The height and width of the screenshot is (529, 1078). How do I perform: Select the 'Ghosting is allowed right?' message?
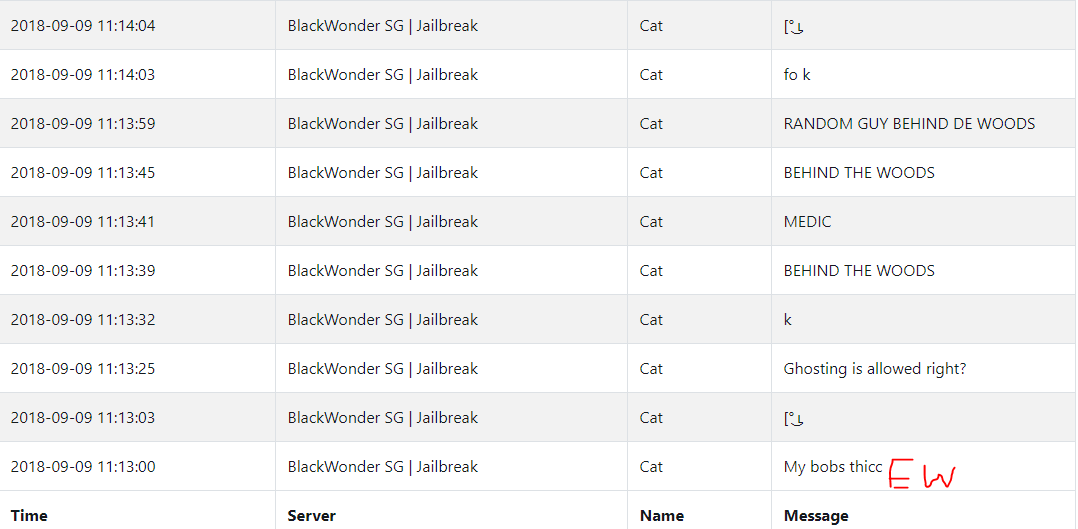click(x=874, y=369)
